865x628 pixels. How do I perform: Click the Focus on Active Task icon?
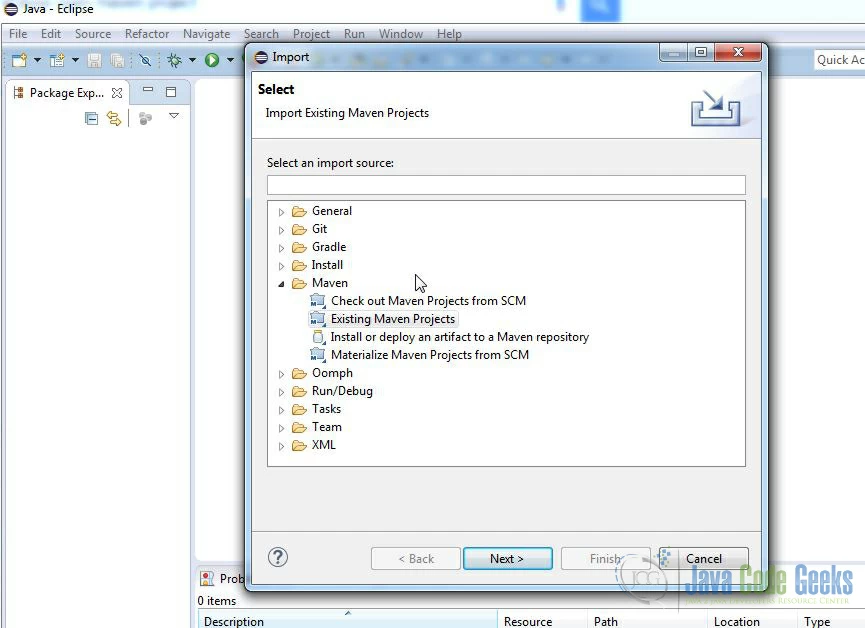[x=145, y=118]
